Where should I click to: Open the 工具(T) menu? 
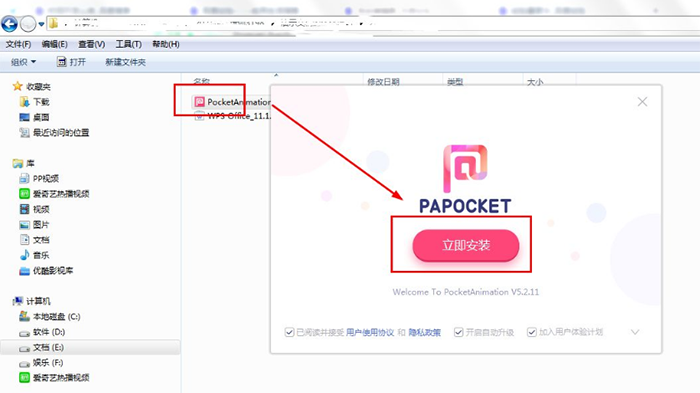tap(129, 44)
